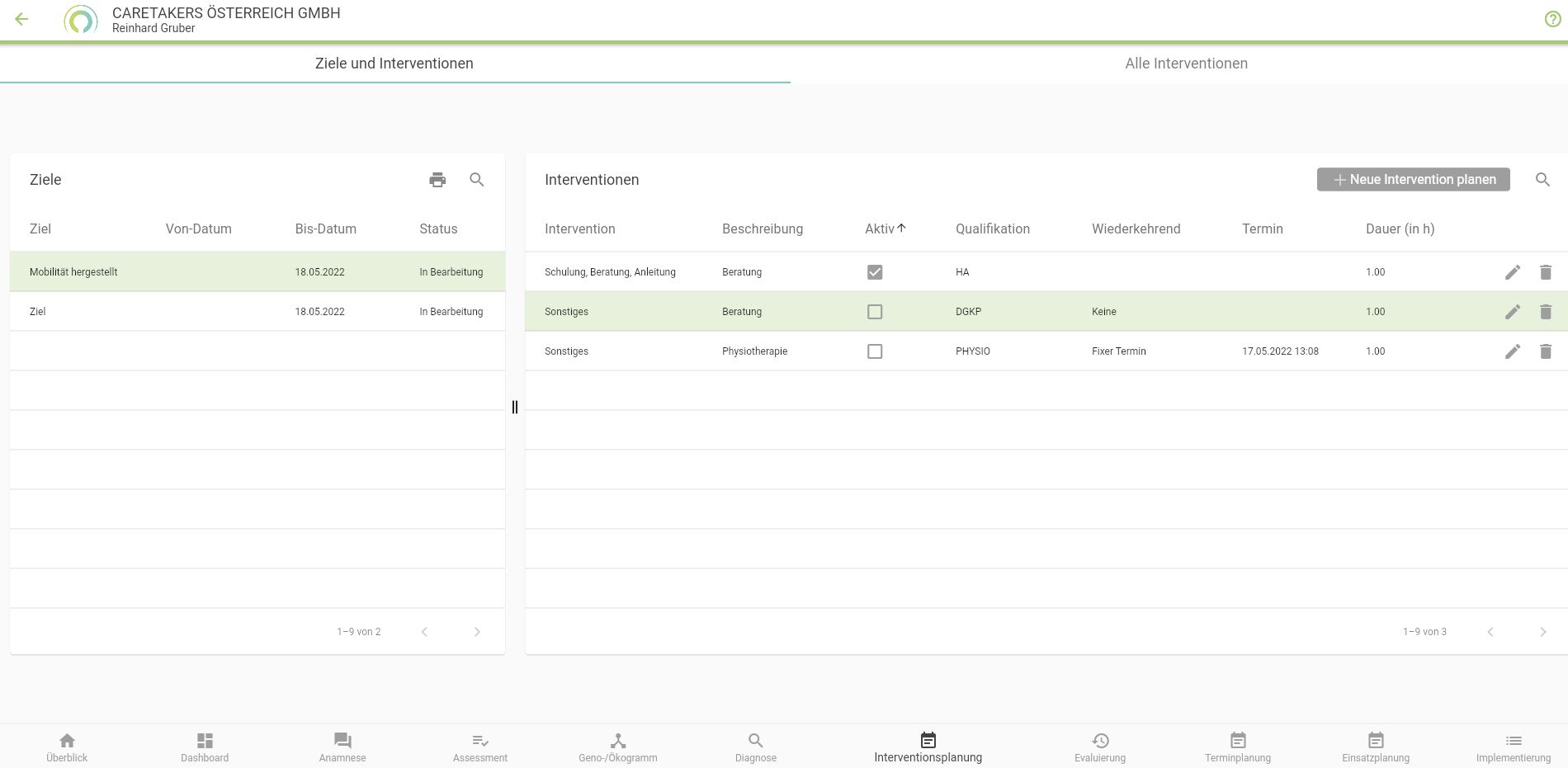This screenshot has width=1568, height=768.
Task: Go to next page of Interventionen
Action: coord(1542,632)
